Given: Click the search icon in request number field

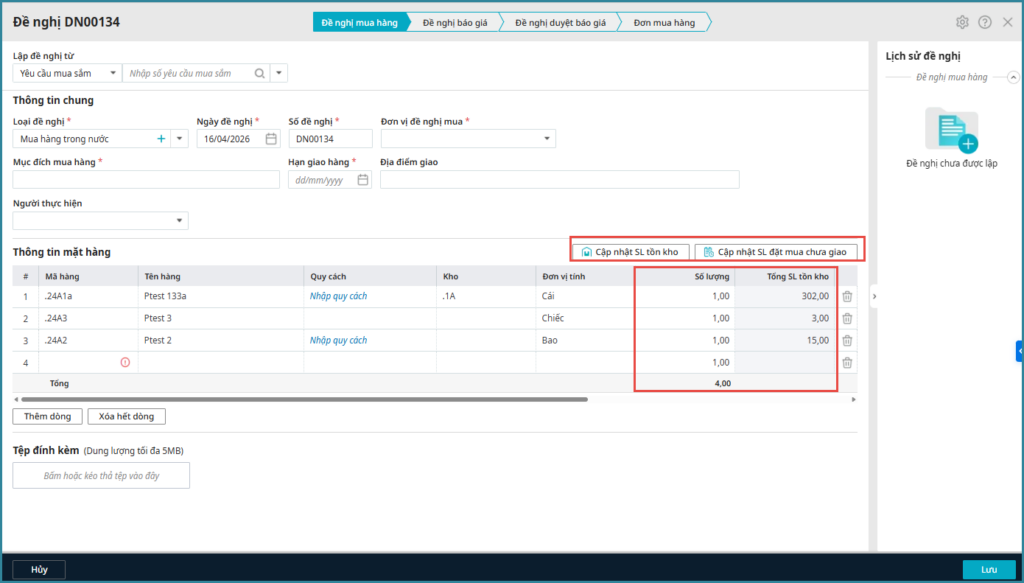Looking at the screenshot, I should click(x=260, y=73).
